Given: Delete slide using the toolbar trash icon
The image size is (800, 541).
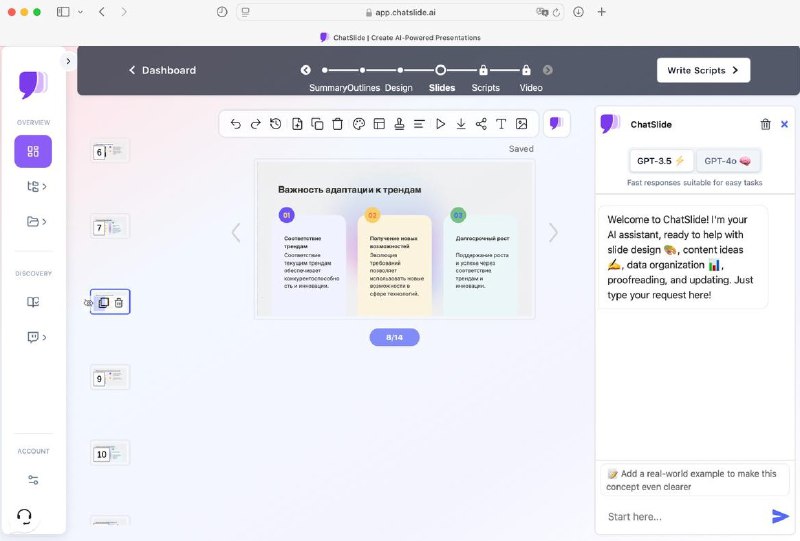Looking at the screenshot, I should coord(337,124).
